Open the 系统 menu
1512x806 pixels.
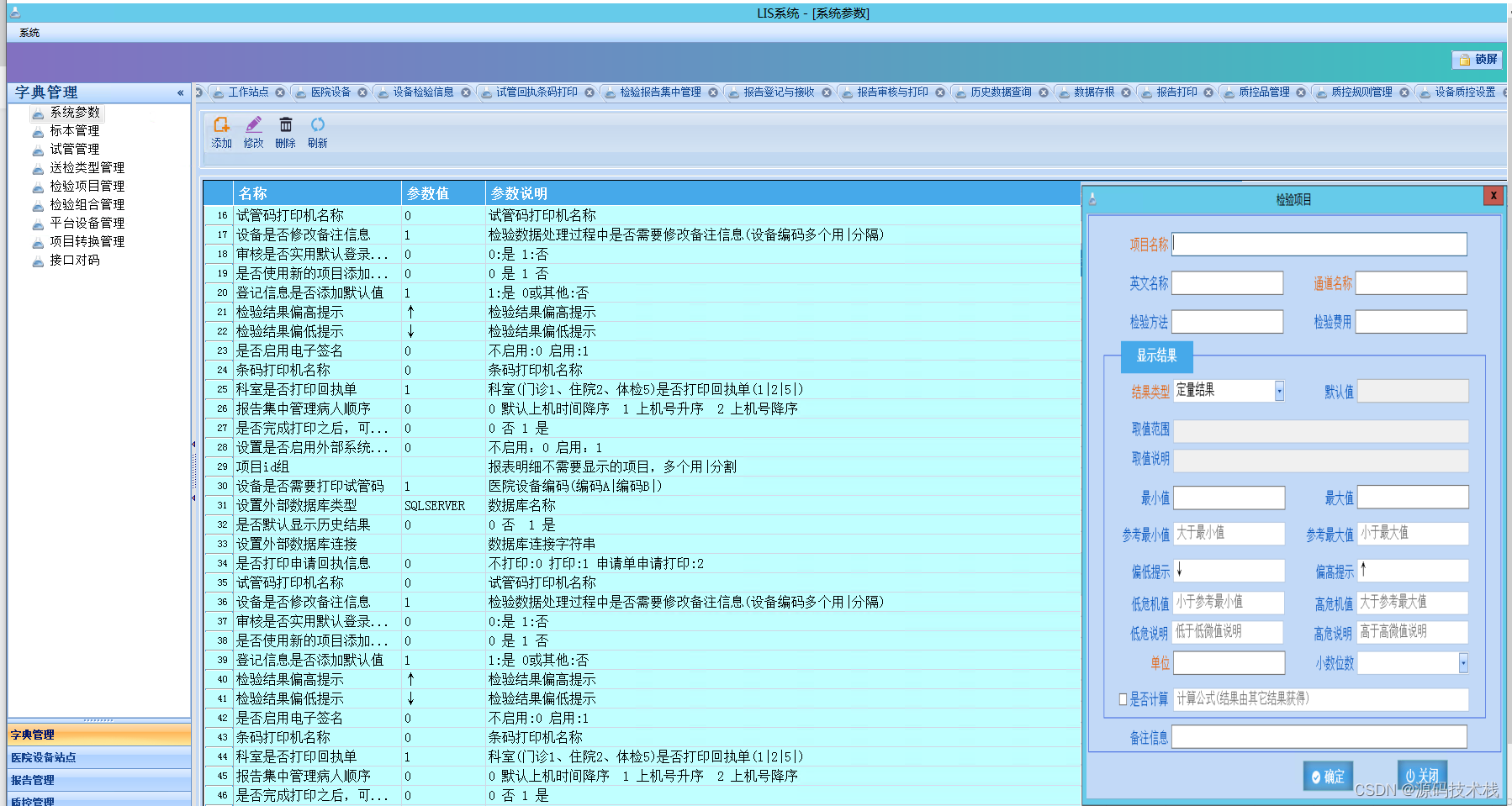point(29,33)
